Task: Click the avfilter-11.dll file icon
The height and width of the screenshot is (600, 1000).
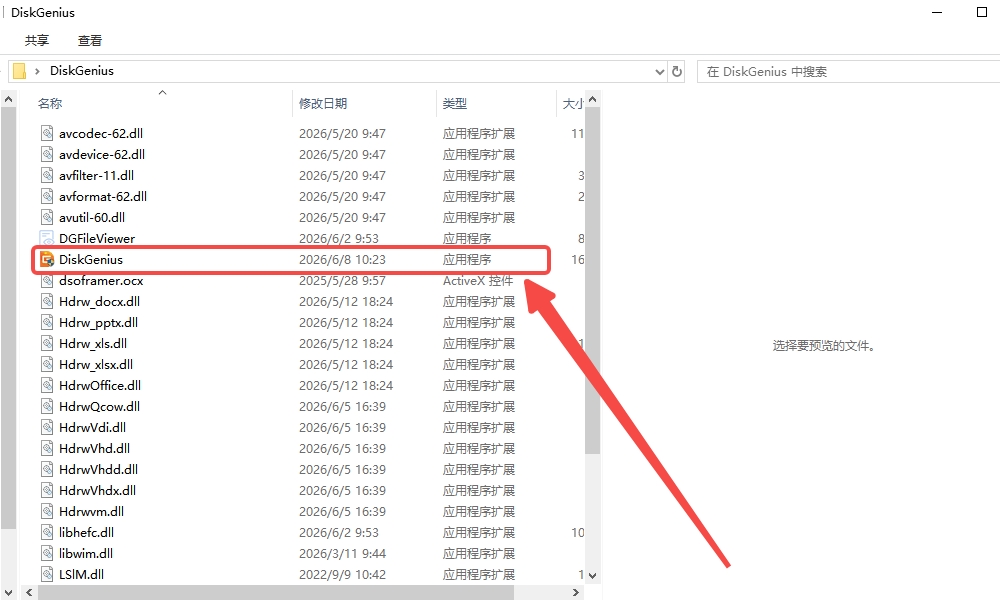Action: [47, 175]
